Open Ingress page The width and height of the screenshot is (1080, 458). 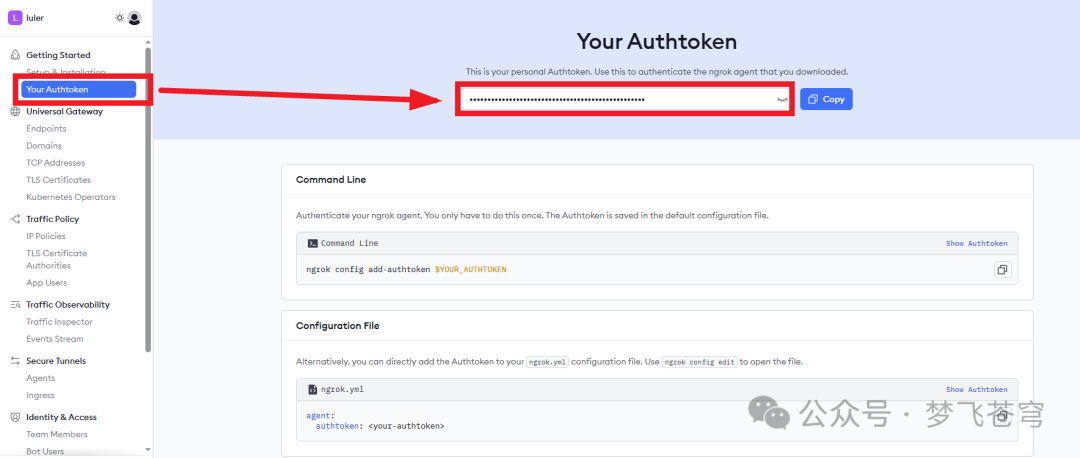pos(40,395)
